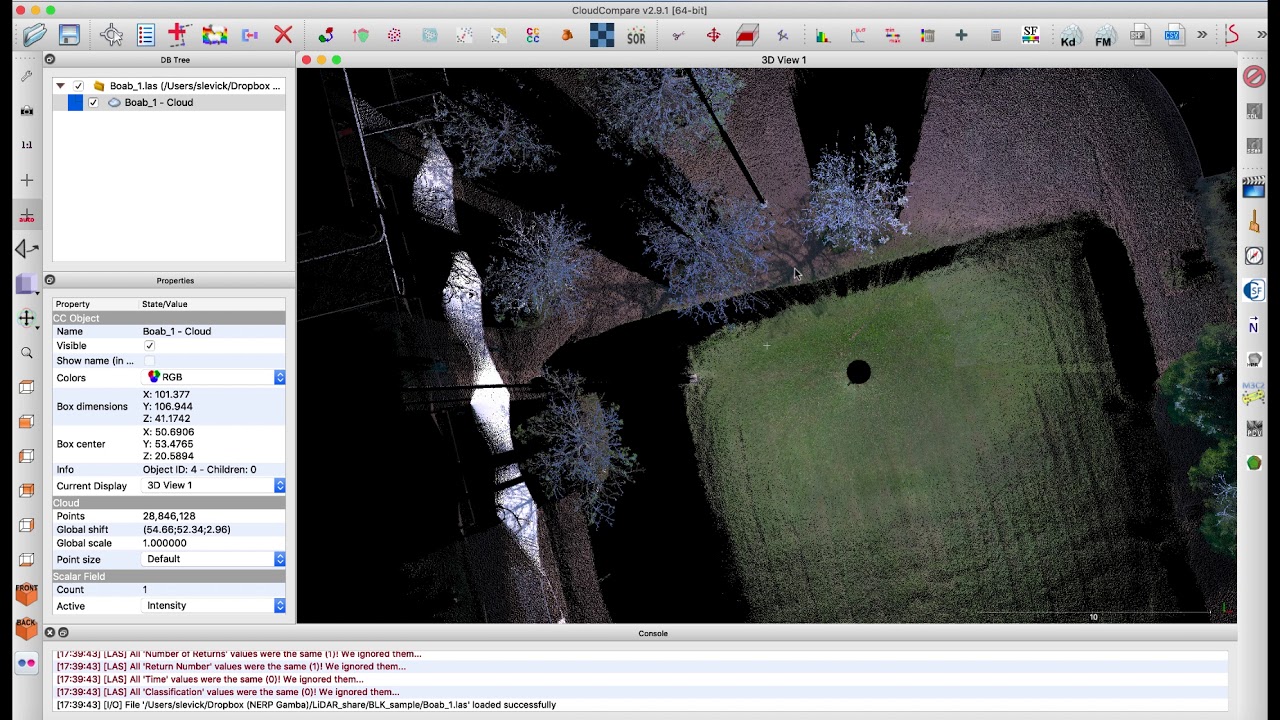The height and width of the screenshot is (720, 1280).
Task: Click the red S curve plugin icon
Action: (1232, 35)
